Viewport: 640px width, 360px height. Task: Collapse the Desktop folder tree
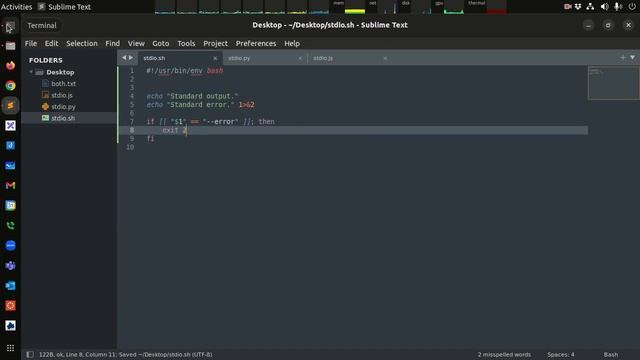[x=31, y=72]
